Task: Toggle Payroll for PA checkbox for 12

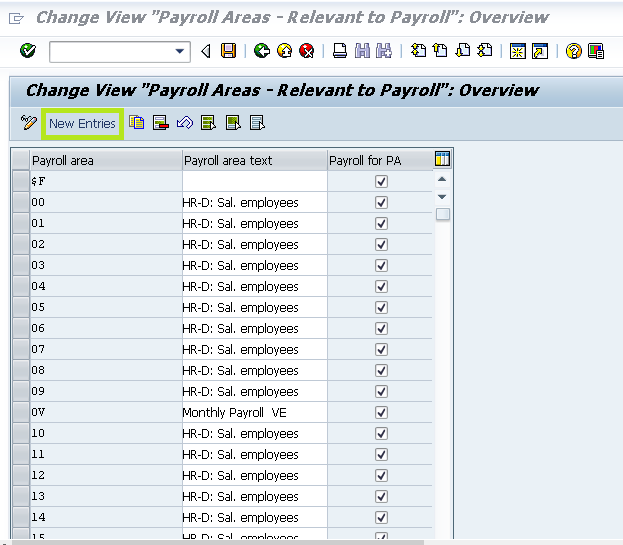Action: coord(381,475)
